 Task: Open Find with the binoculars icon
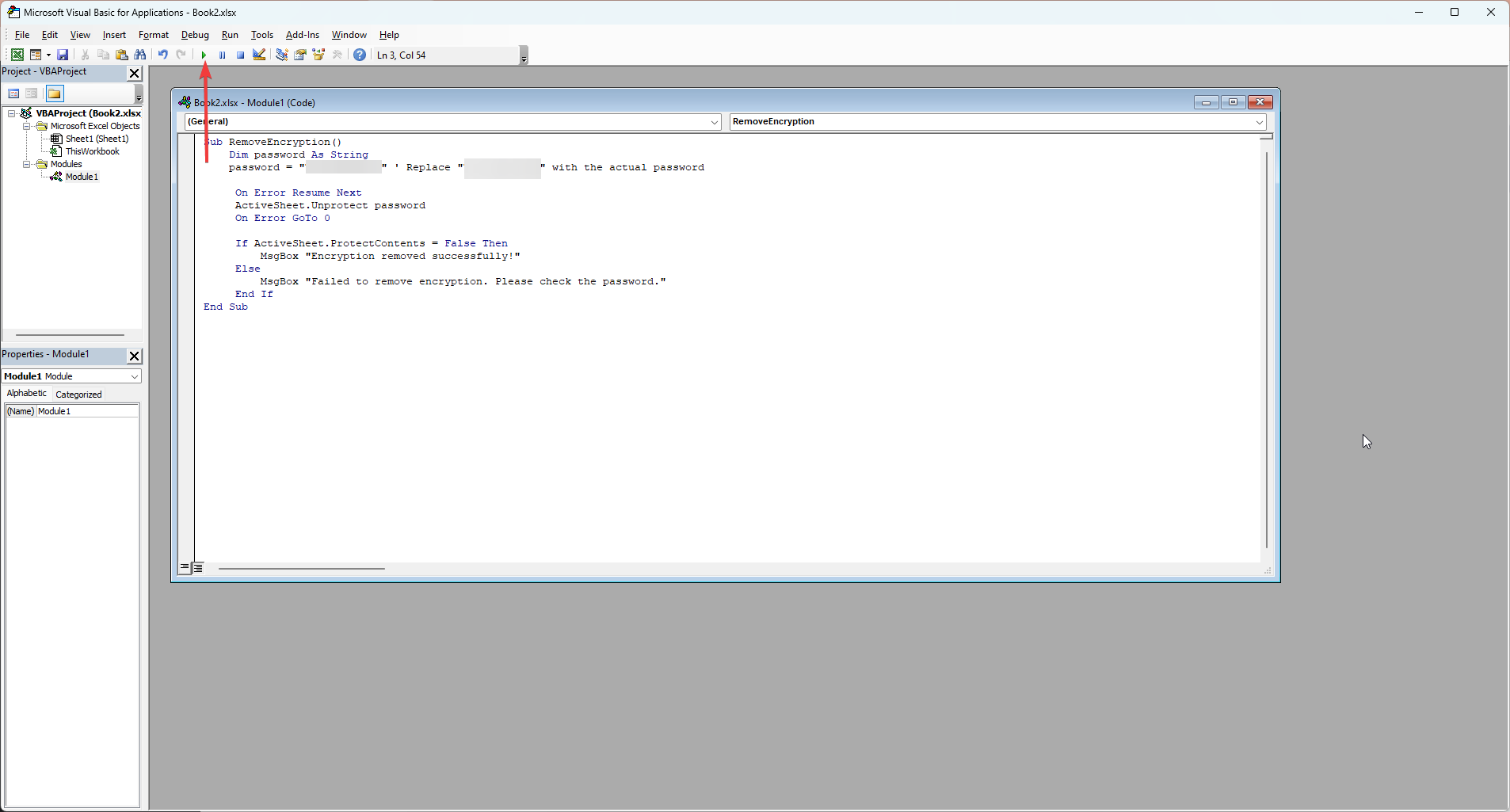tap(140, 55)
